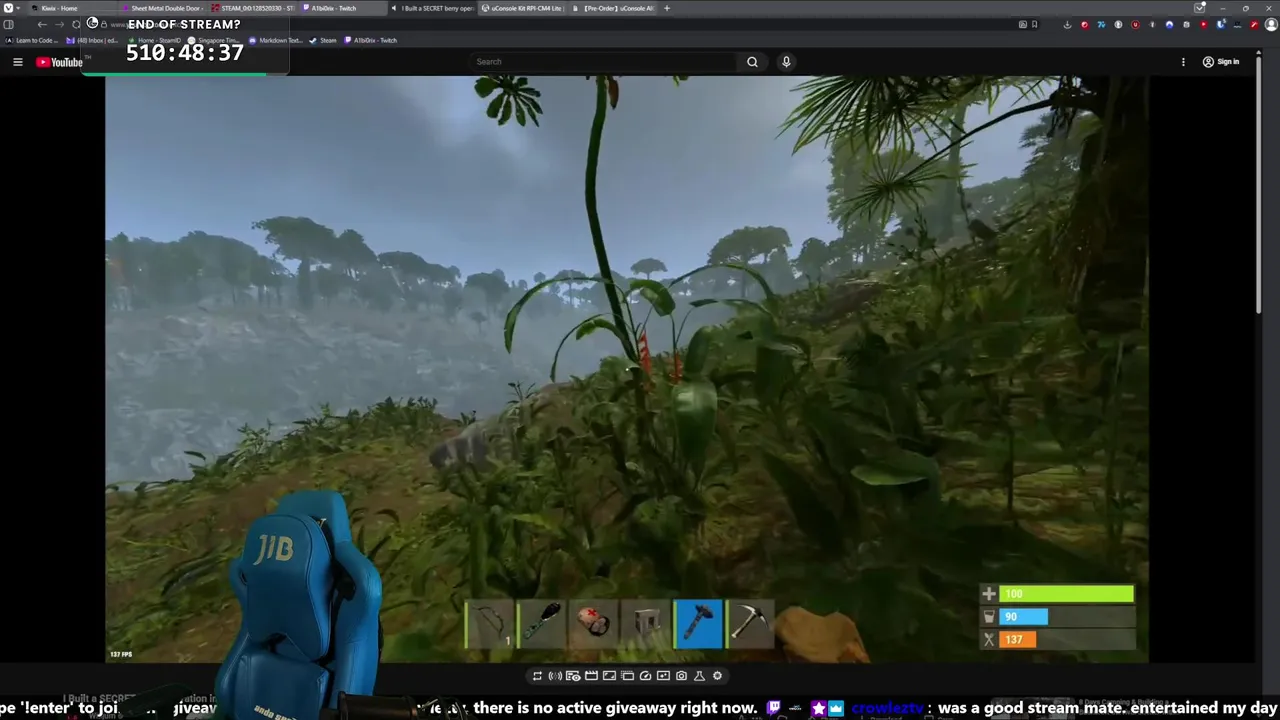Click the green health bar showing 100
1280x720 pixels.
click(1066, 594)
